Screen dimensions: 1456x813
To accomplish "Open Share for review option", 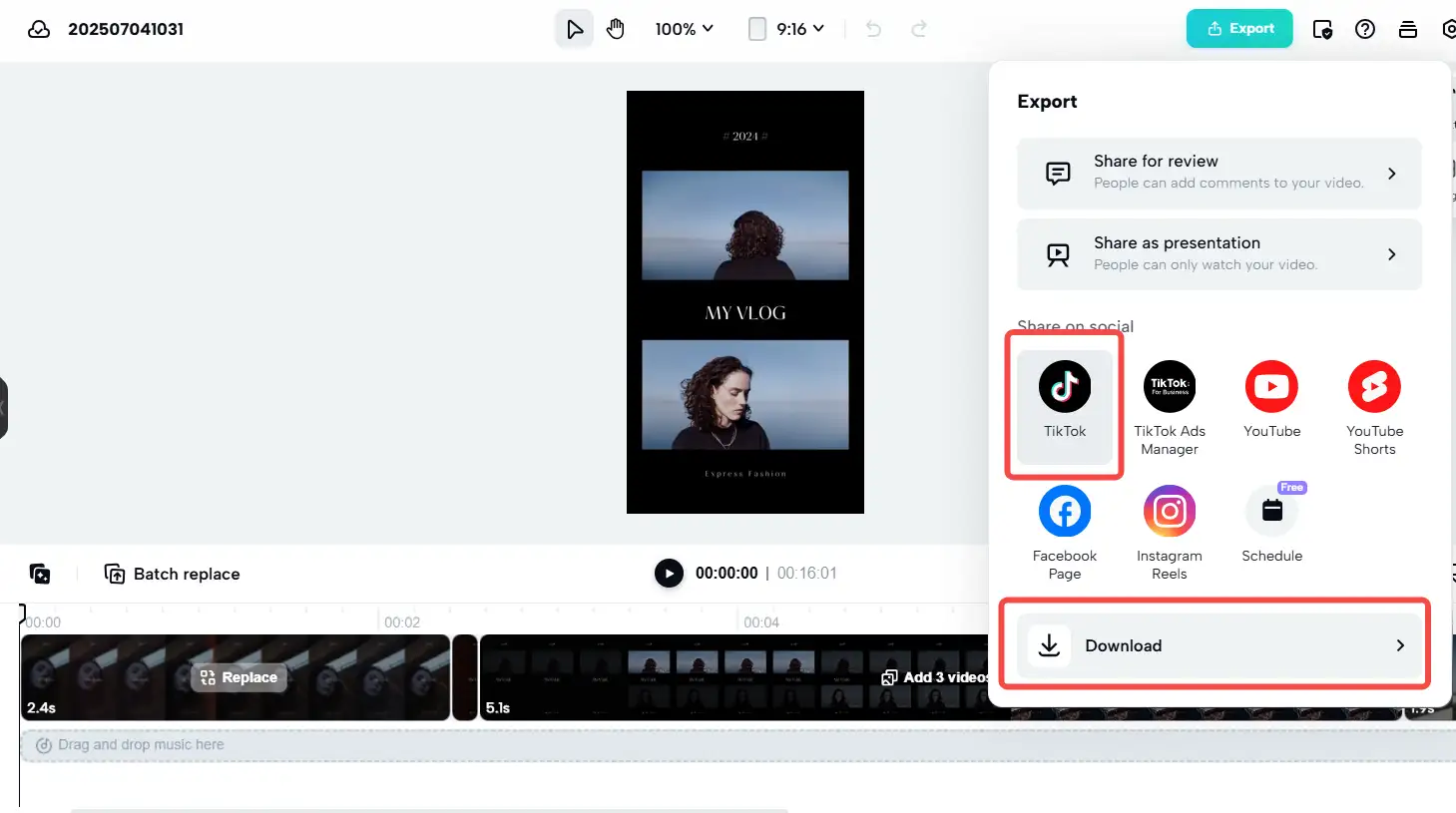I will pos(1219,174).
